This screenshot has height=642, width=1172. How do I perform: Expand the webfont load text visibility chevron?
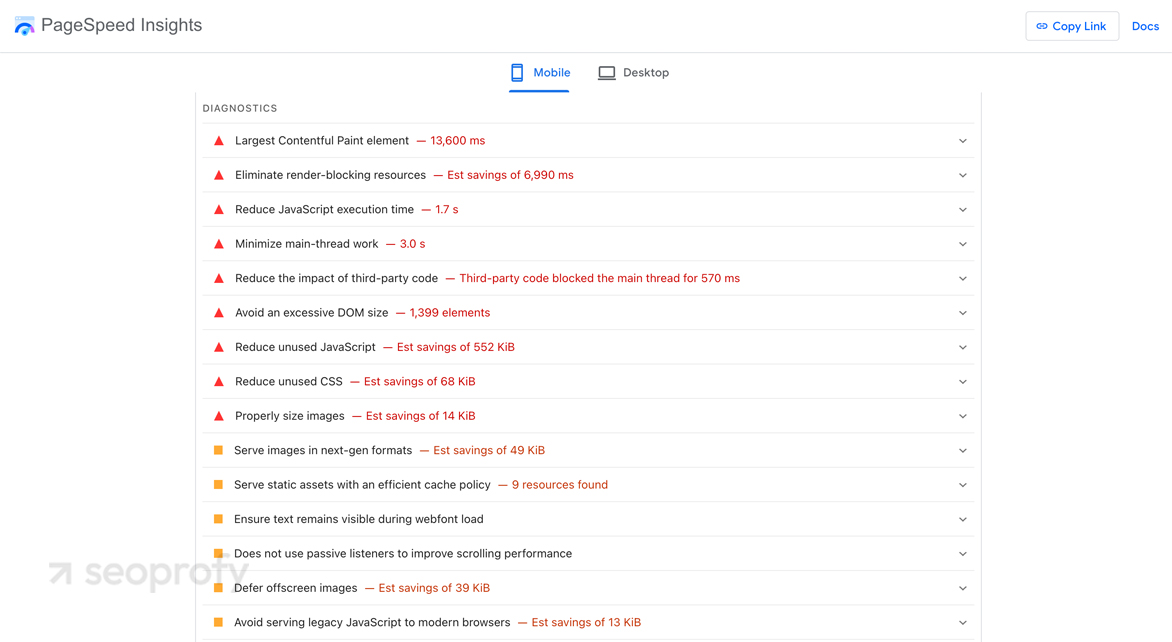pos(963,519)
